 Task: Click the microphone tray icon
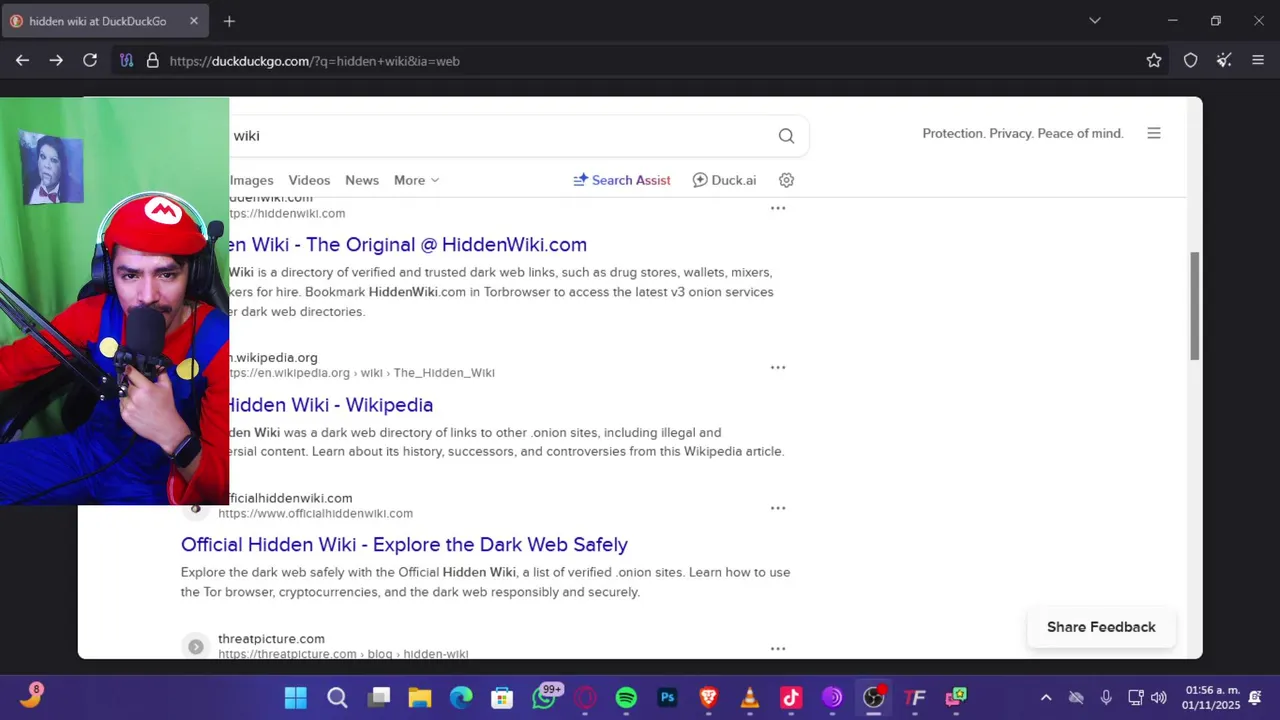pyautogui.click(x=1106, y=698)
